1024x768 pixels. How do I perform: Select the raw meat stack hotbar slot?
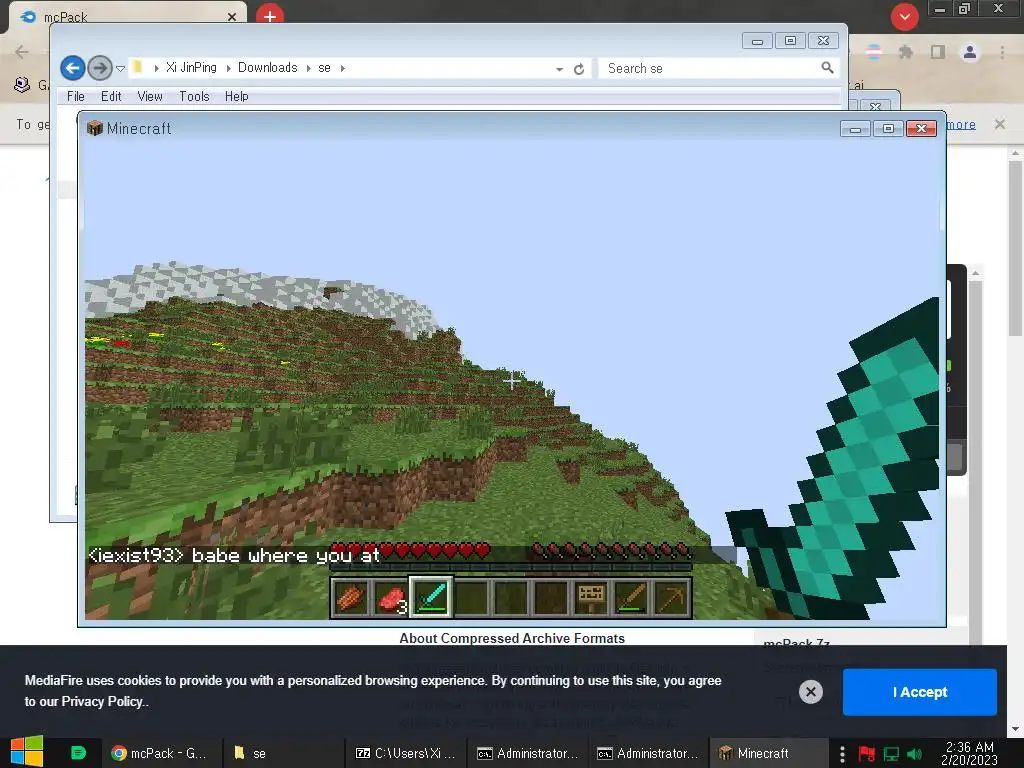point(391,597)
